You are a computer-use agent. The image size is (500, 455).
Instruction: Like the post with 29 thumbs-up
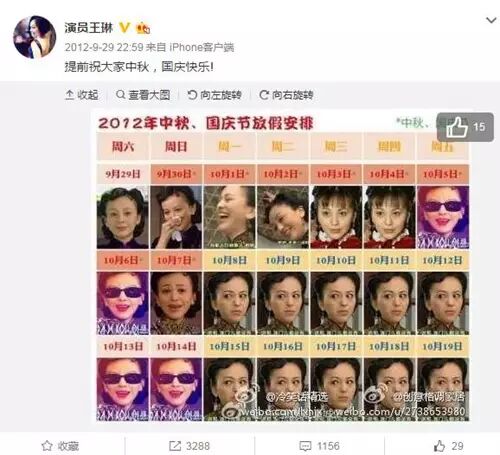(x=449, y=446)
